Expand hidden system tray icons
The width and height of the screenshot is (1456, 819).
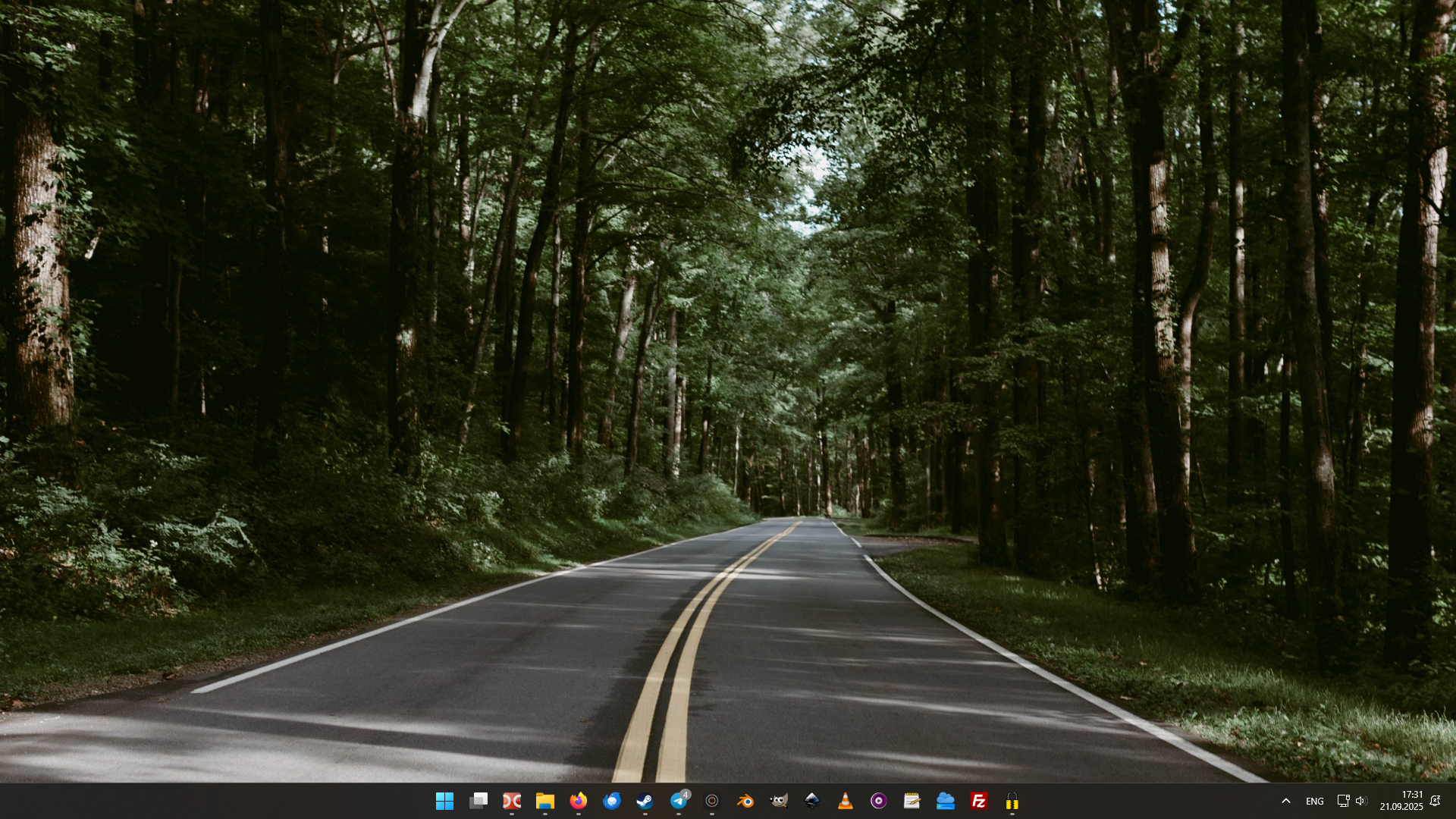click(x=1287, y=801)
